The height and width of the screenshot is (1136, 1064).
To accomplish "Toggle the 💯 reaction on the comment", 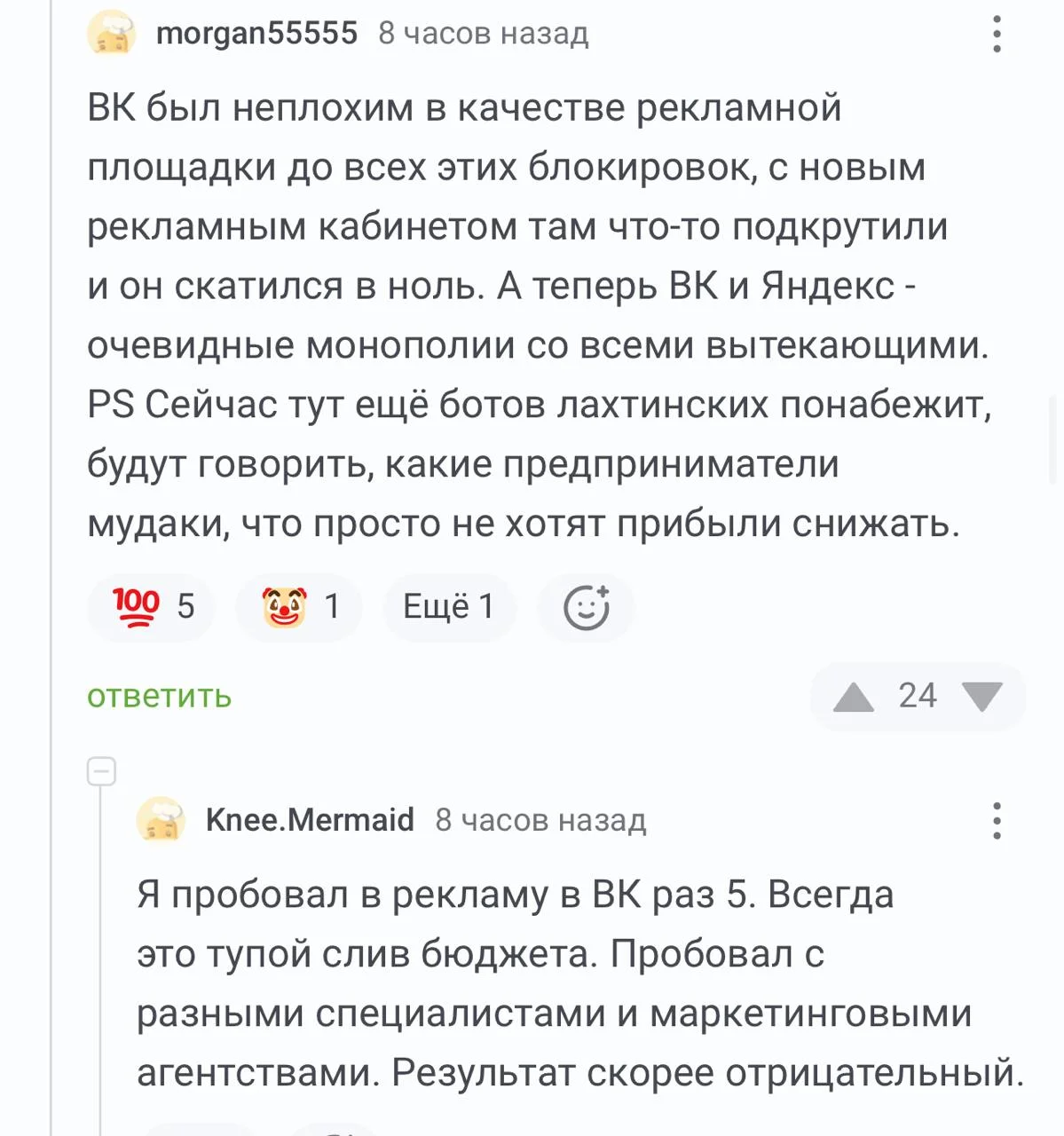I will click(149, 607).
